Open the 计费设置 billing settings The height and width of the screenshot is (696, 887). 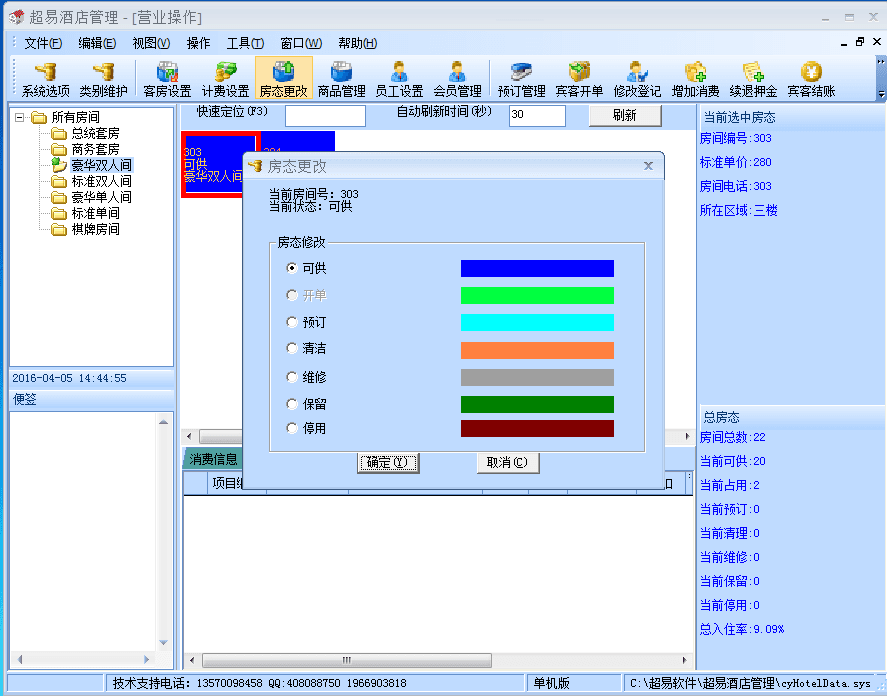pos(225,79)
